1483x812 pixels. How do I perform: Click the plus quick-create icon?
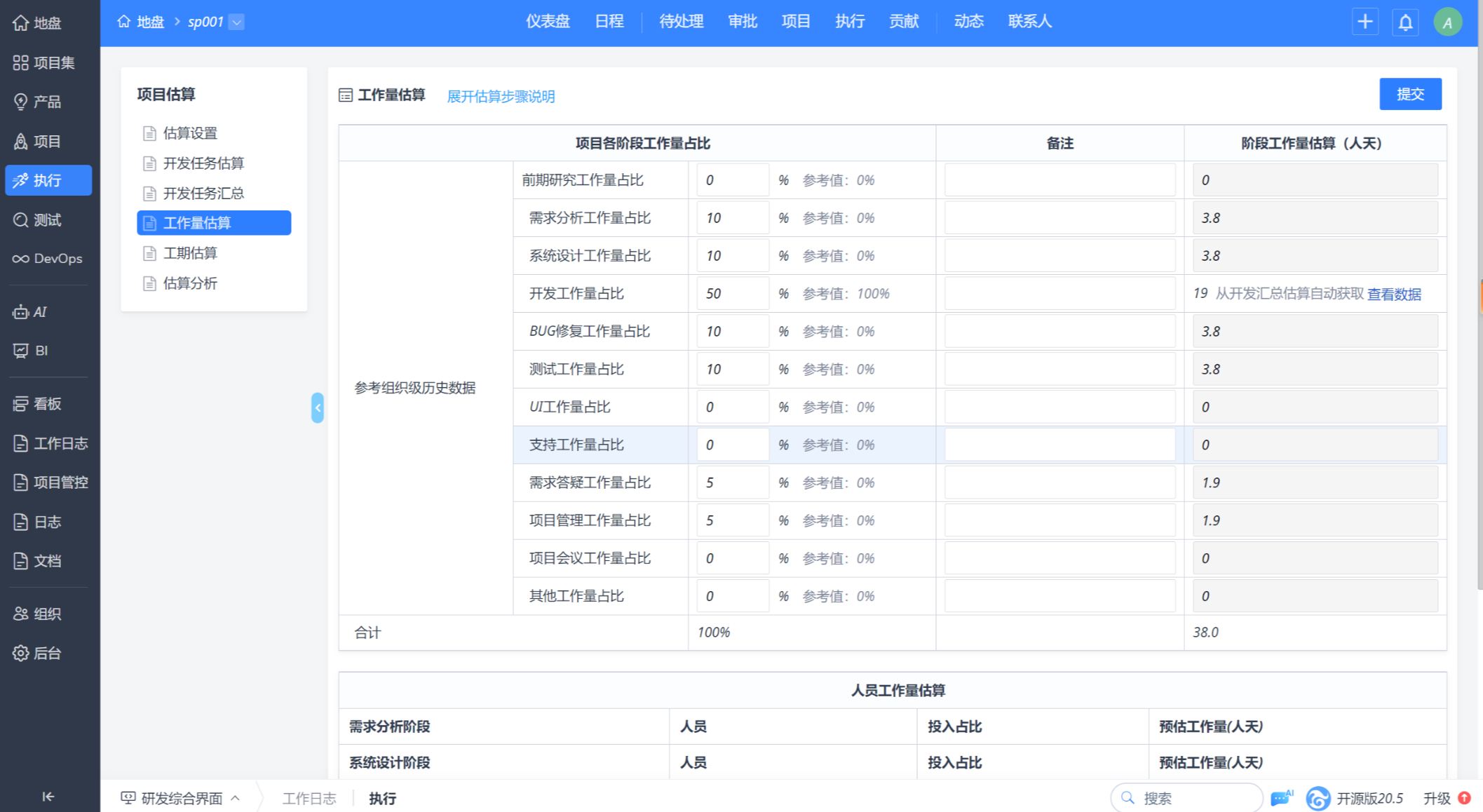[x=1365, y=22]
